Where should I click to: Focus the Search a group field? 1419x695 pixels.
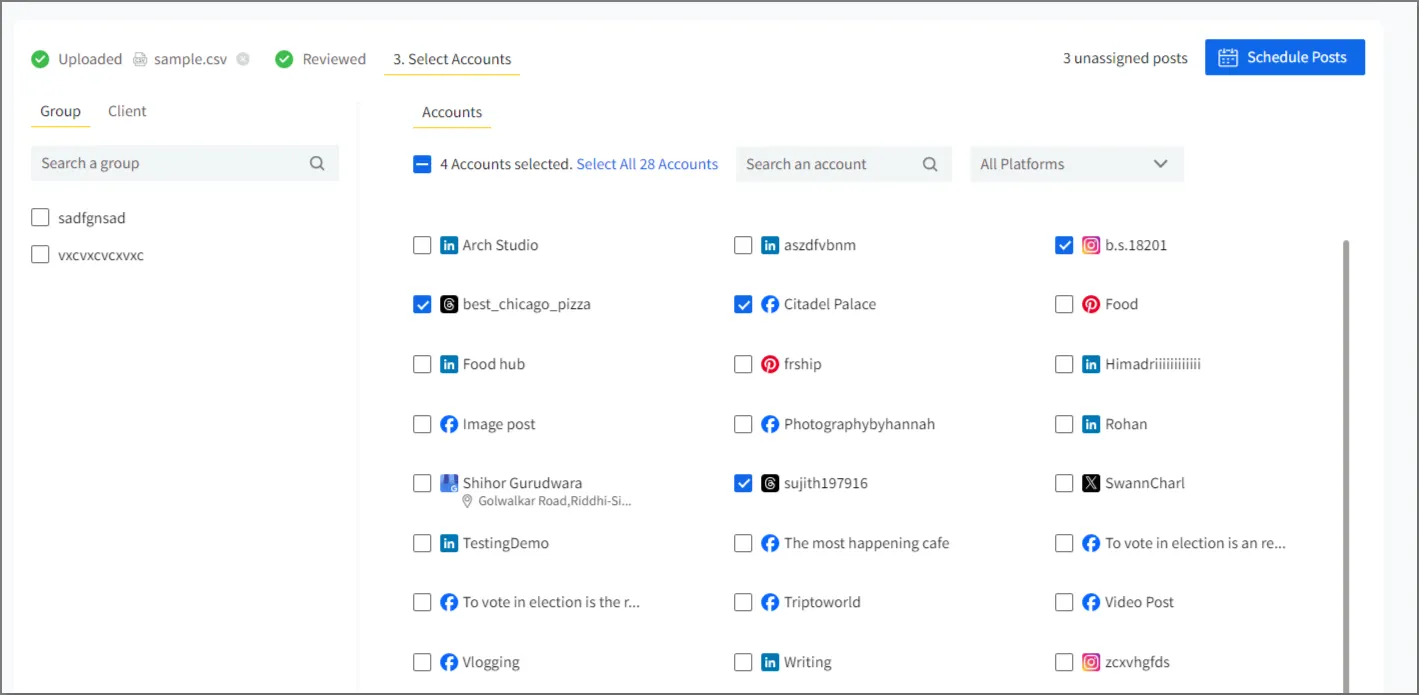(x=170, y=163)
